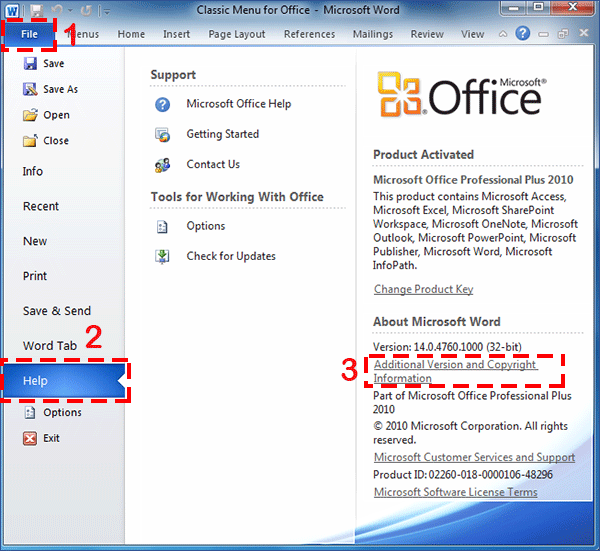600x551 pixels.
Task: Click the Save floppy icon in Backstage menu
Action: (x=30, y=64)
